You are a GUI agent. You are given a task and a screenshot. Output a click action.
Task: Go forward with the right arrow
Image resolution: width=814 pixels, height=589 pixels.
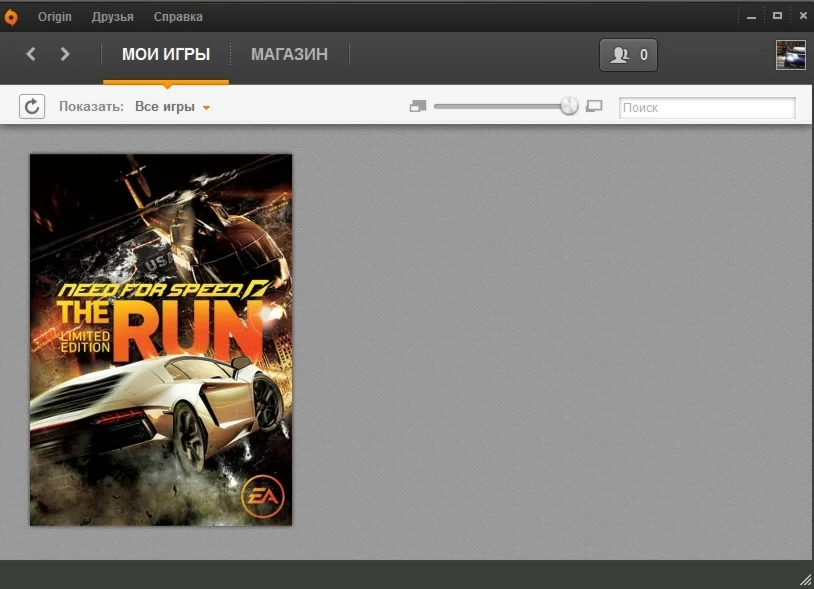pyautogui.click(x=65, y=54)
